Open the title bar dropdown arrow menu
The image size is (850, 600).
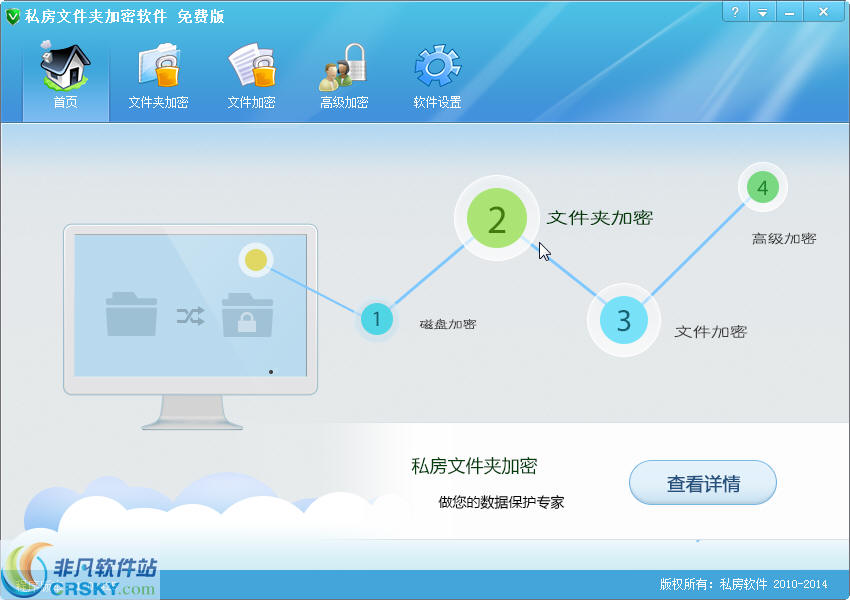(x=764, y=11)
